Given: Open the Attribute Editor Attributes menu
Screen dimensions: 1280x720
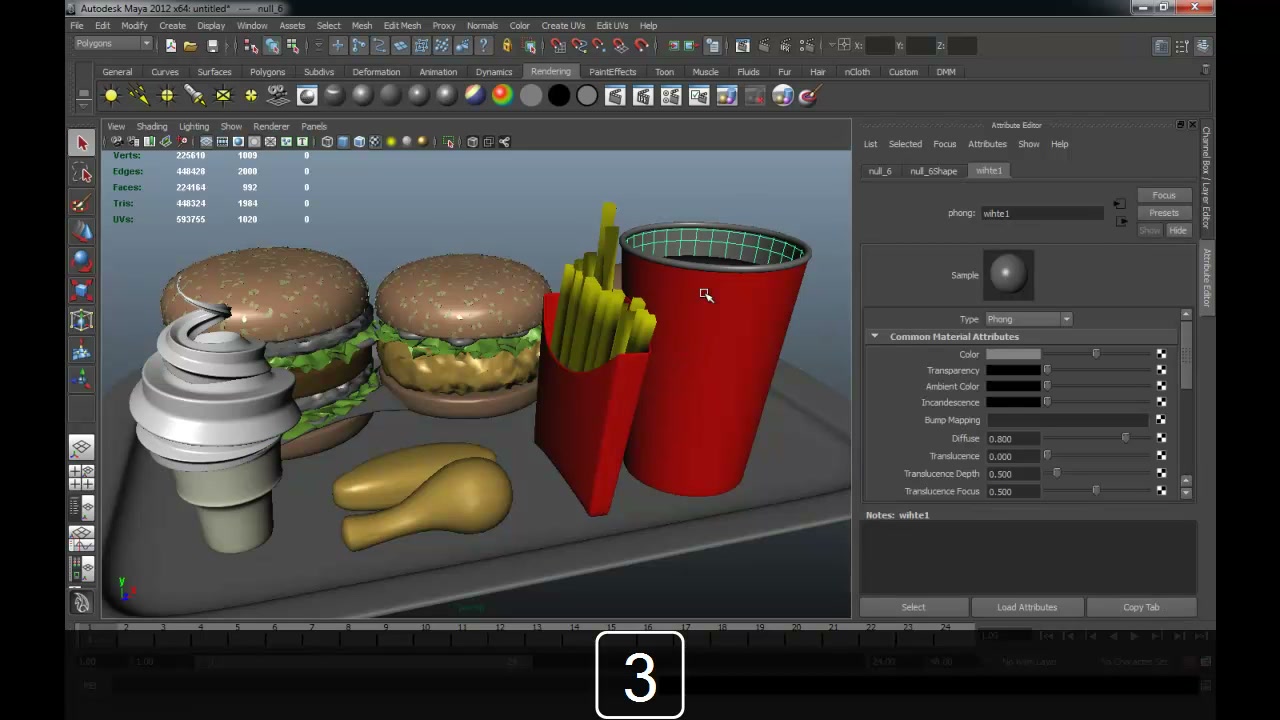Looking at the screenshot, I should click(987, 144).
